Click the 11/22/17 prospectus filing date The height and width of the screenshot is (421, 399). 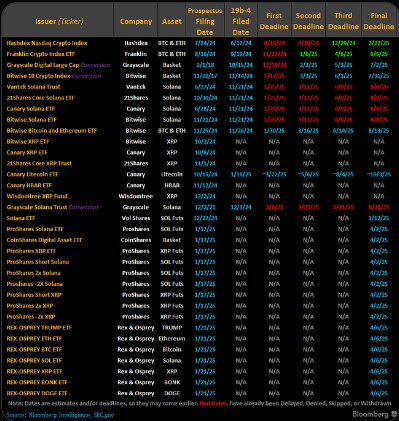click(x=205, y=76)
